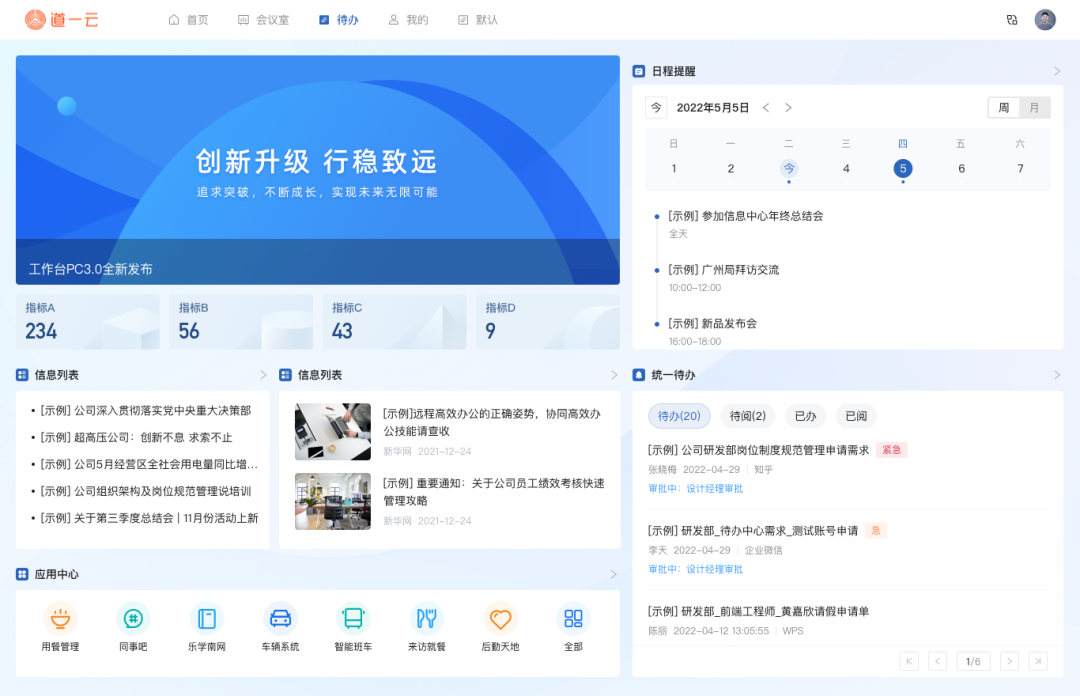Click the 创新升级 行稳致远 banner
1080x696 pixels.
[318, 170]
